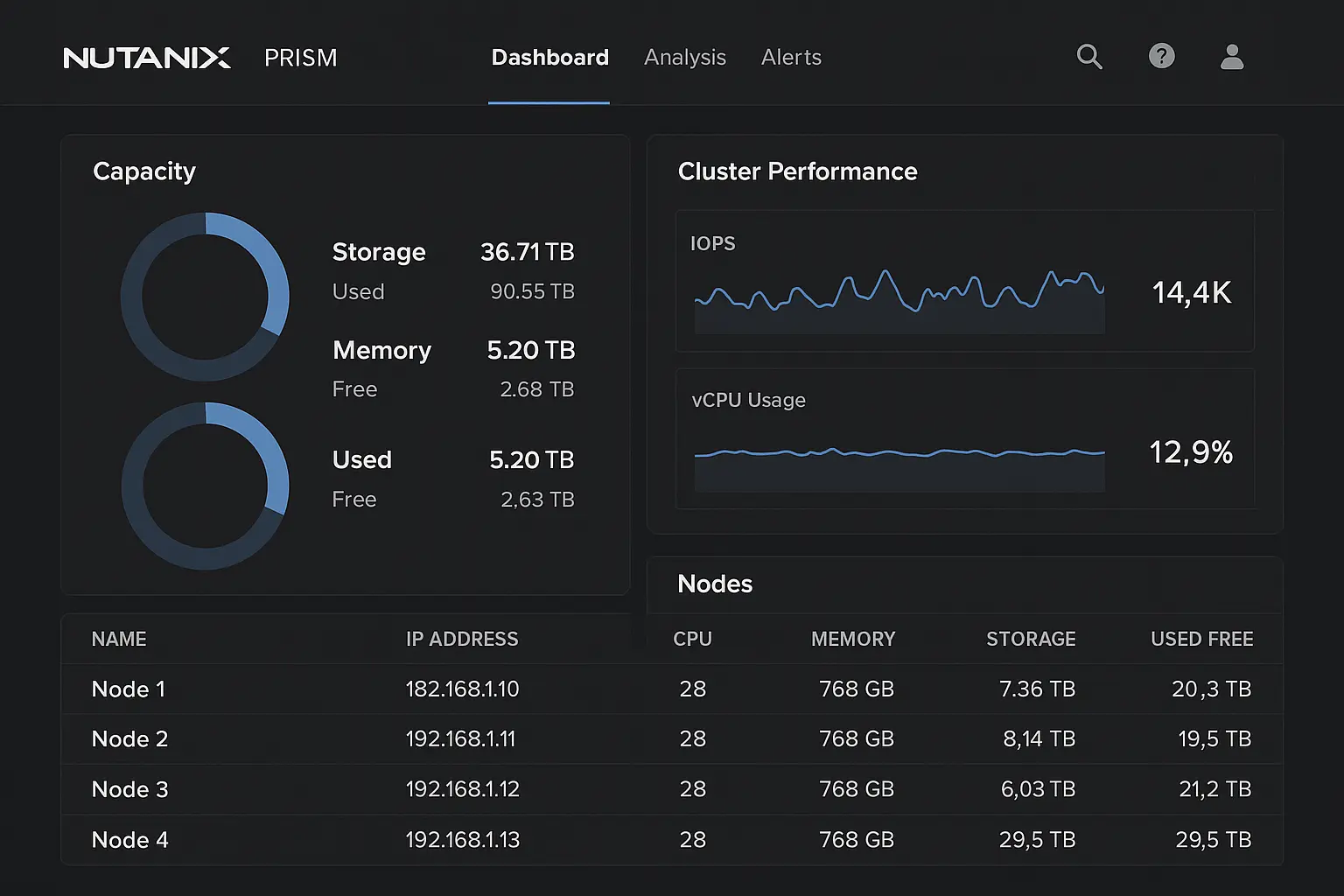Click the MEMORY column header
Screen dimensions: 1344x896
[x=852, y=640]
